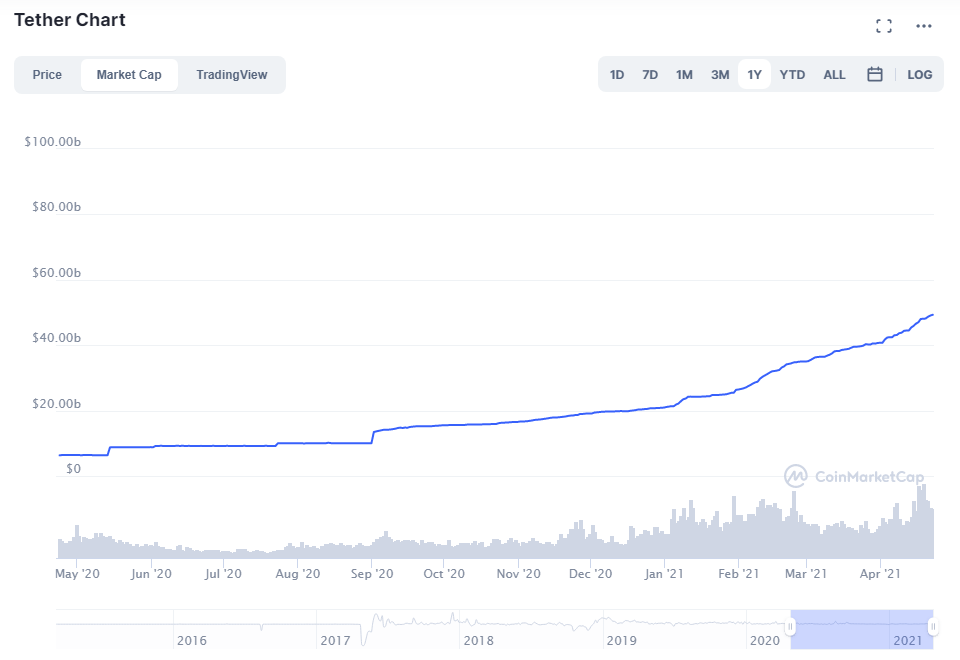Click the $20.00b axis label

click(x=56, y=404)
